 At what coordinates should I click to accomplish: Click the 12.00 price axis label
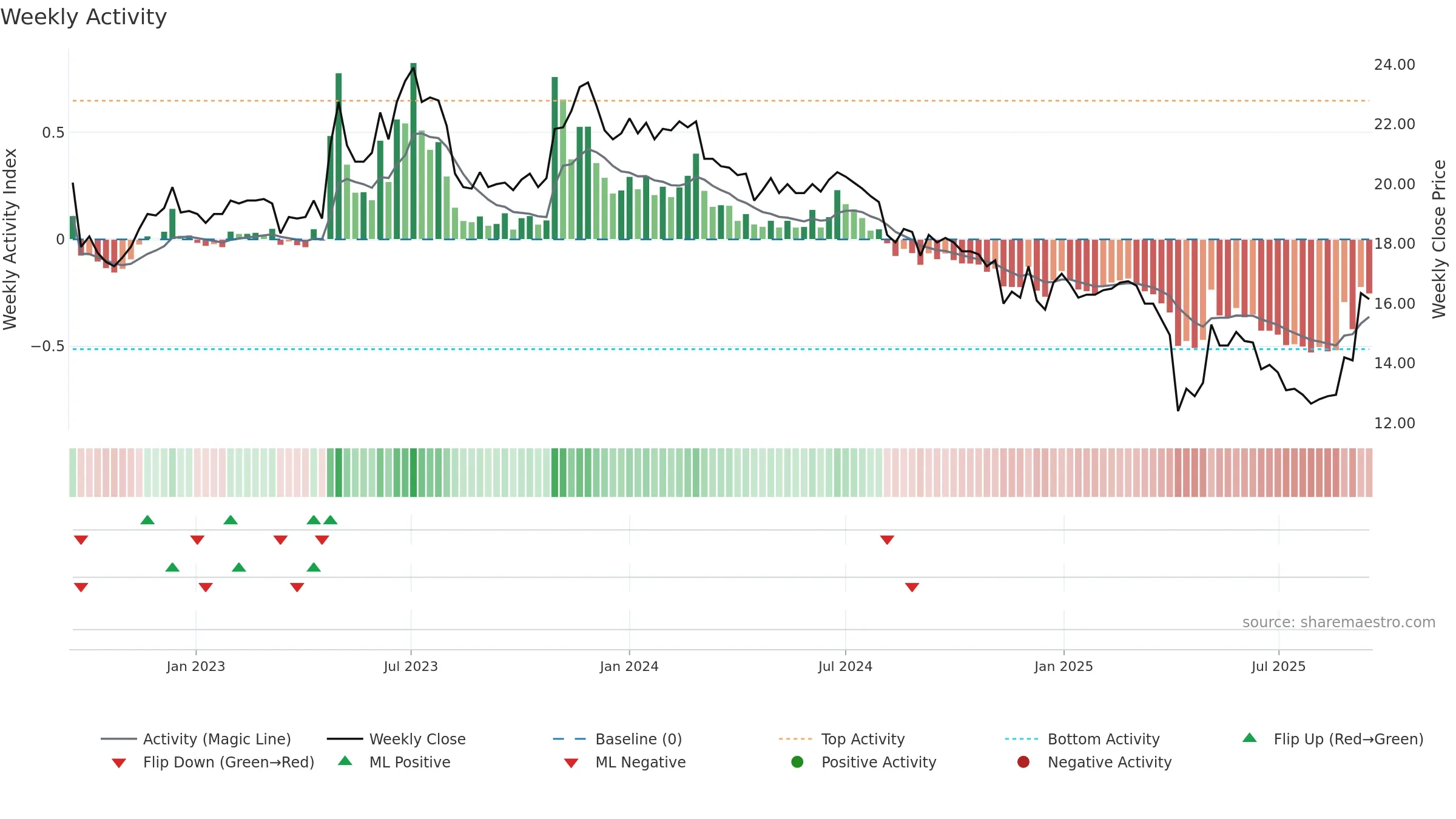click(x=1394, y=423)
